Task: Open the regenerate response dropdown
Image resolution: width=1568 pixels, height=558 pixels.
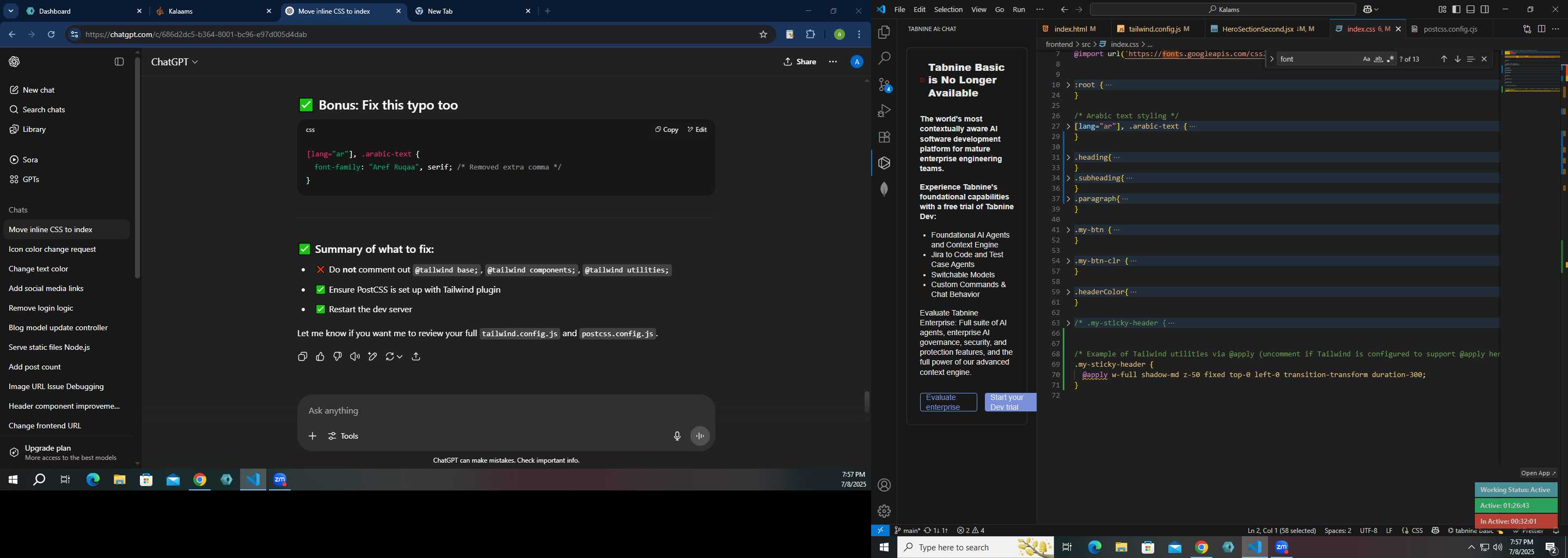Action: pyautogui.click(x=394, y=357)
